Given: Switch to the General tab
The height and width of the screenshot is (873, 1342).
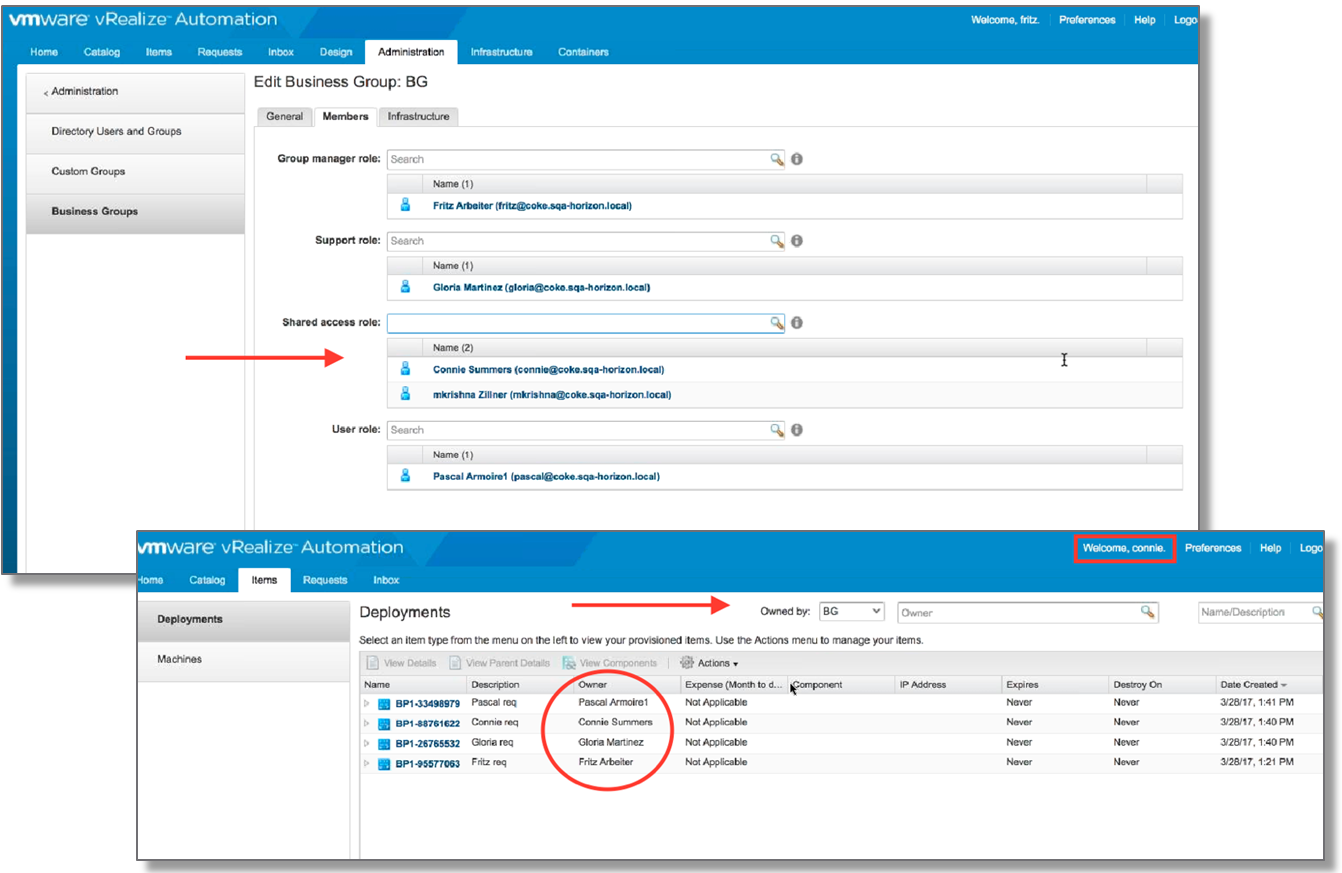Looking at the screenshot, I should [x=284, y=116].
